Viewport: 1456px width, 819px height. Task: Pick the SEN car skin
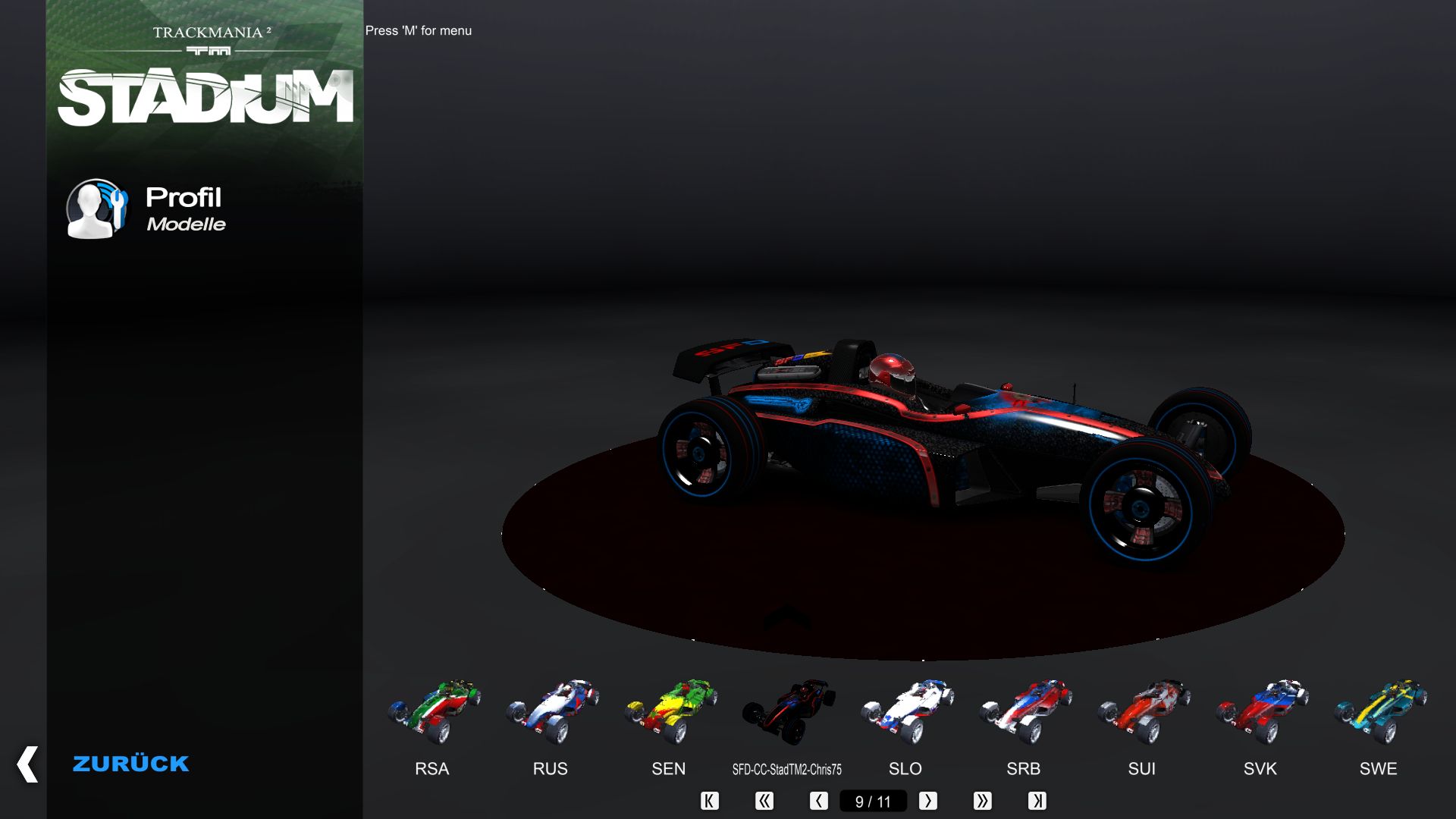669,713
